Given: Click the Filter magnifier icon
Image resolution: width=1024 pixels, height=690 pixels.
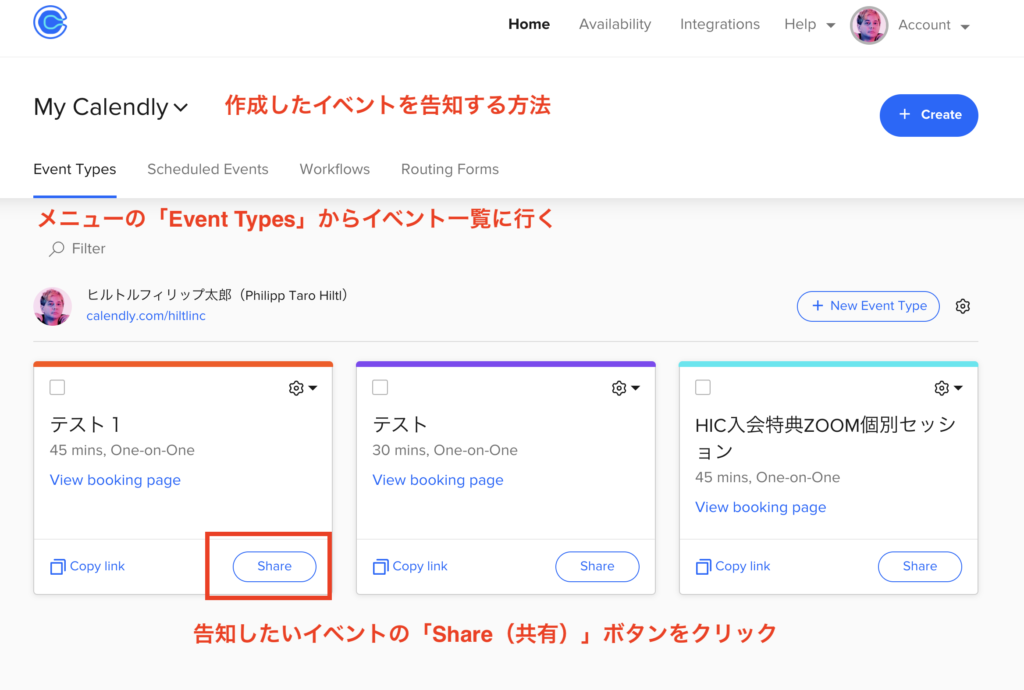Looking at the screenshot, I should [x=57, y=249].
